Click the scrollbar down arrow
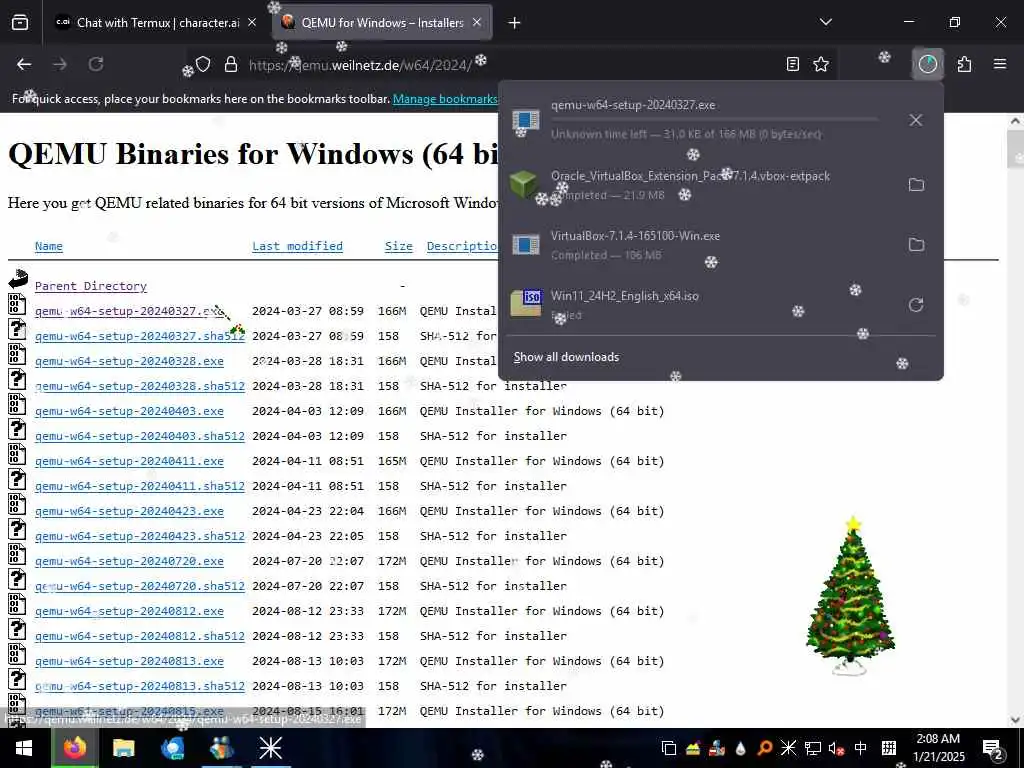Viewport: 1024px width, 768px height. click(x=1016, y=720)
